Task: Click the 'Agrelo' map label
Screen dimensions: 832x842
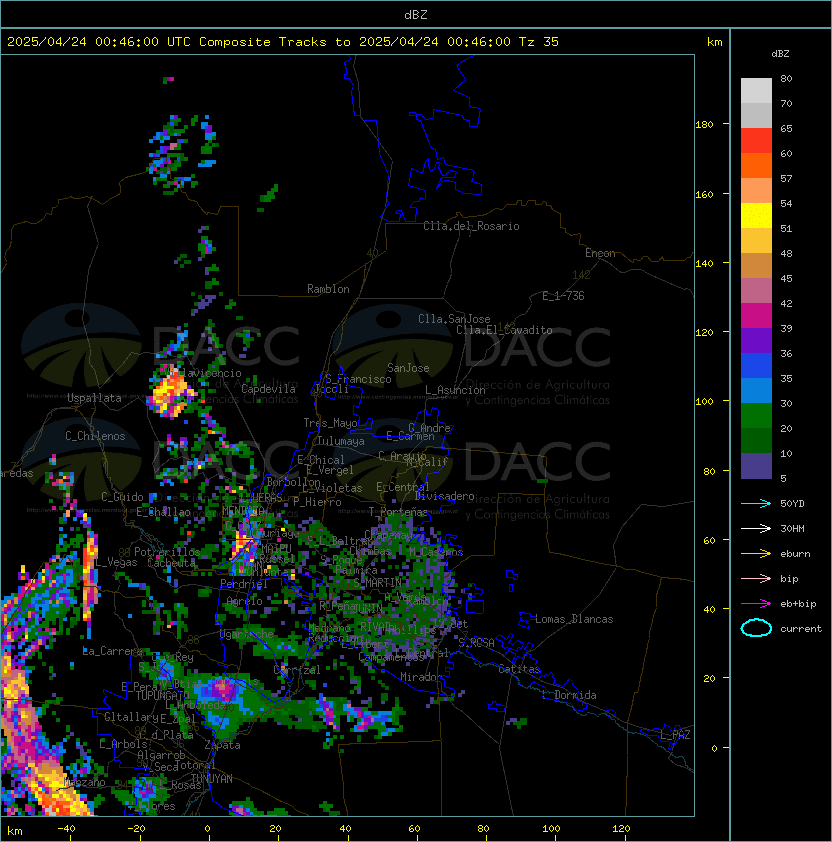Action: 244,601
